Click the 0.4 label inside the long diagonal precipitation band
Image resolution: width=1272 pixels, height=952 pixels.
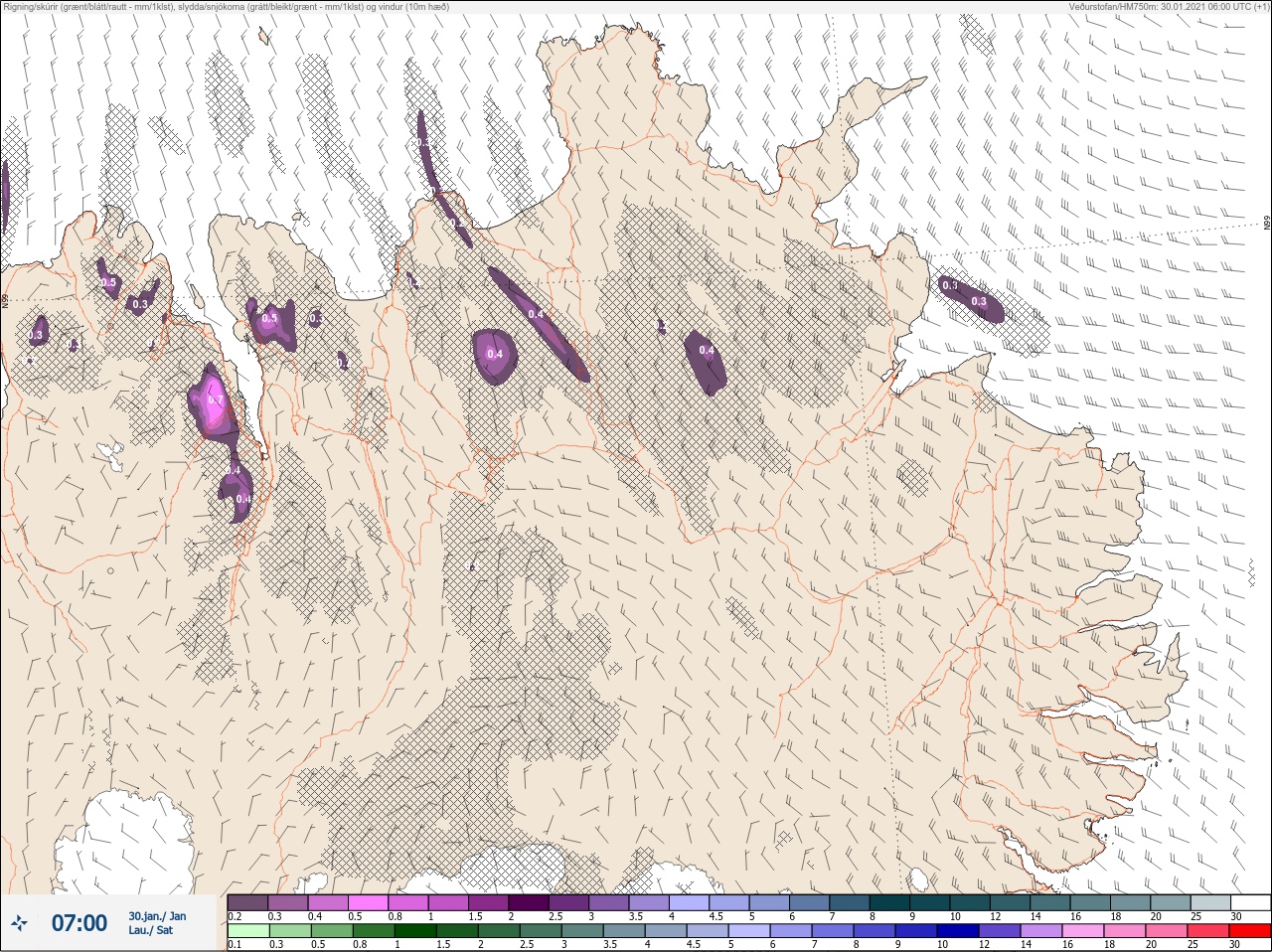click(536, 314)
